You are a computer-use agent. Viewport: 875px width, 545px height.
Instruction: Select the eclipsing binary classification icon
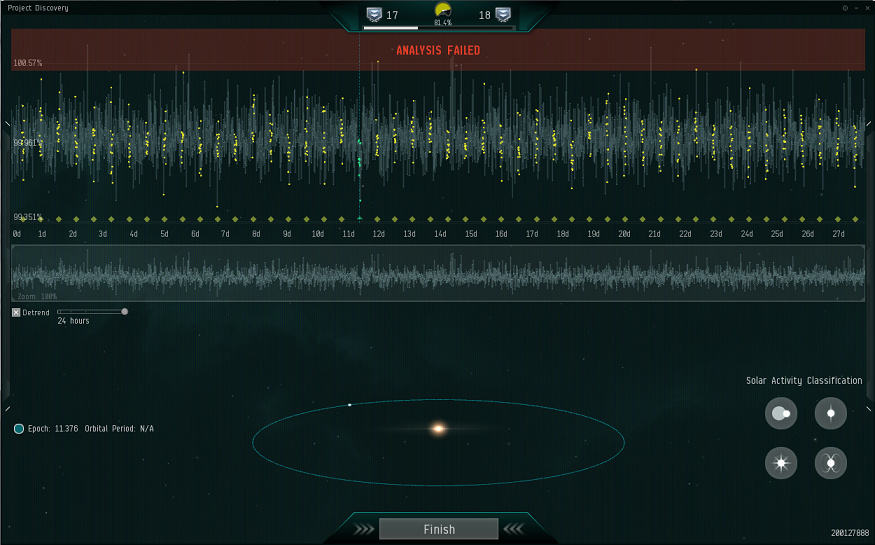781,413
